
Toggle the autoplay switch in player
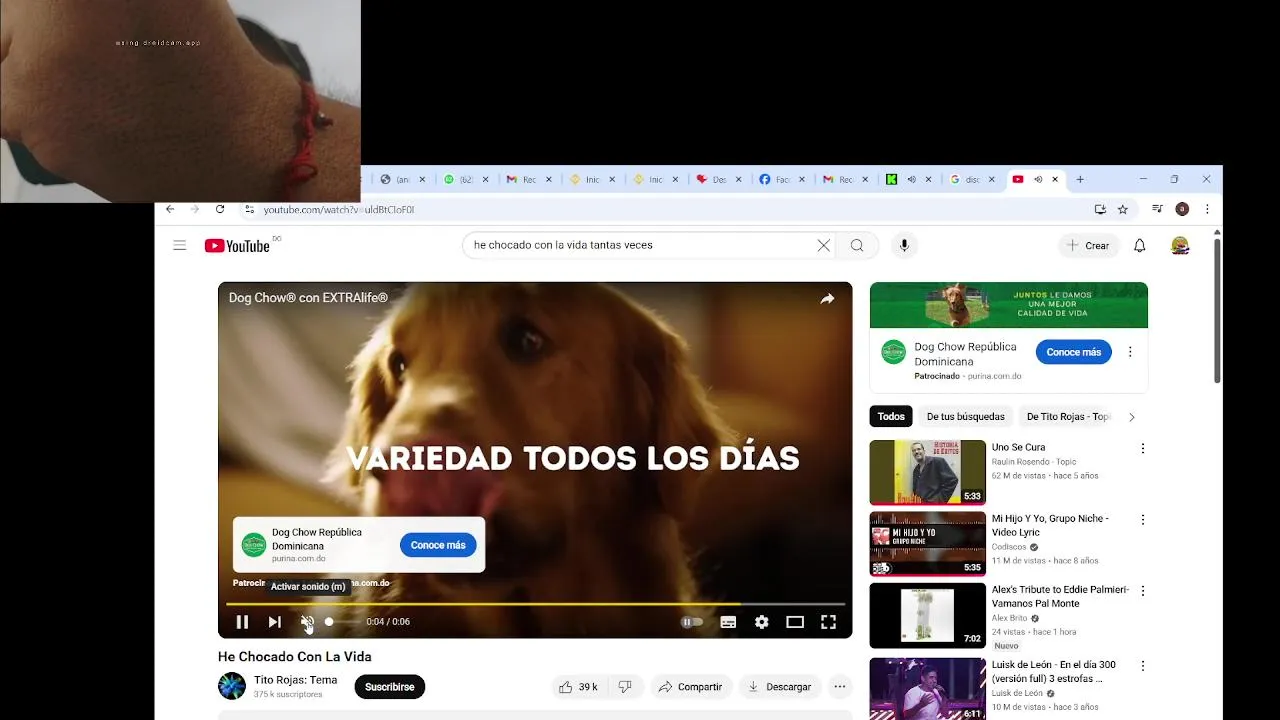tap(692, 622)
